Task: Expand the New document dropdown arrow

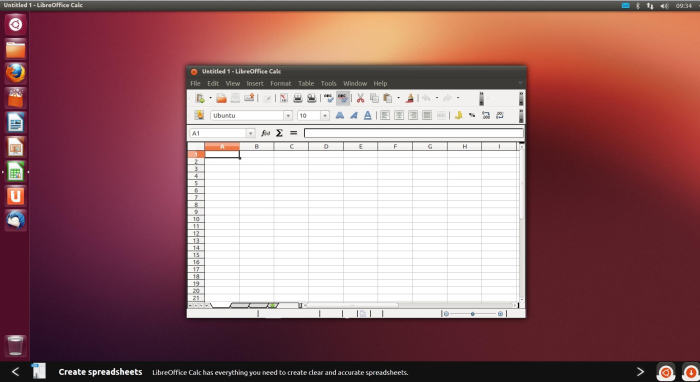Action: (x=210, y=98)
